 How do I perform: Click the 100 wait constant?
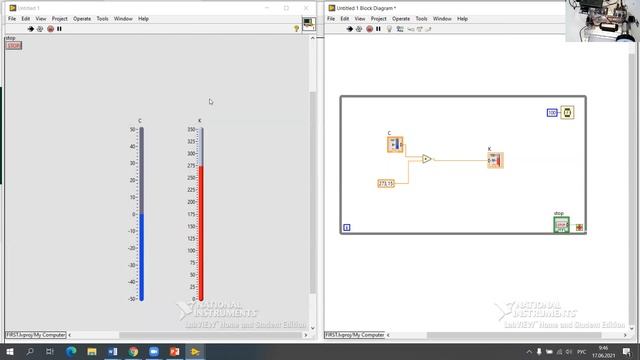click(552, 113)
